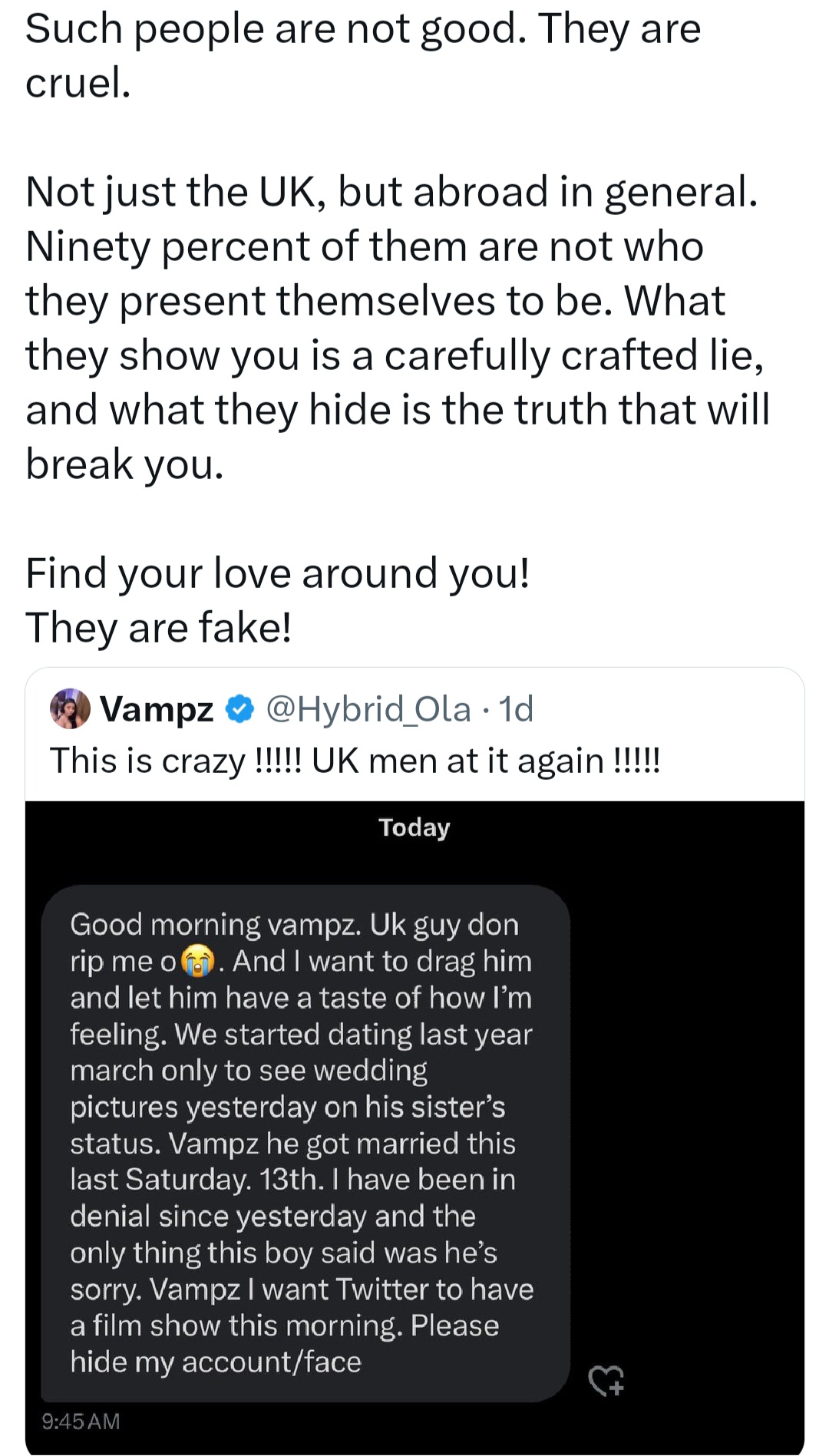The image size is (829, 1456).
Task: Click the blue verified checkmark badge
Action: point(239,709)
